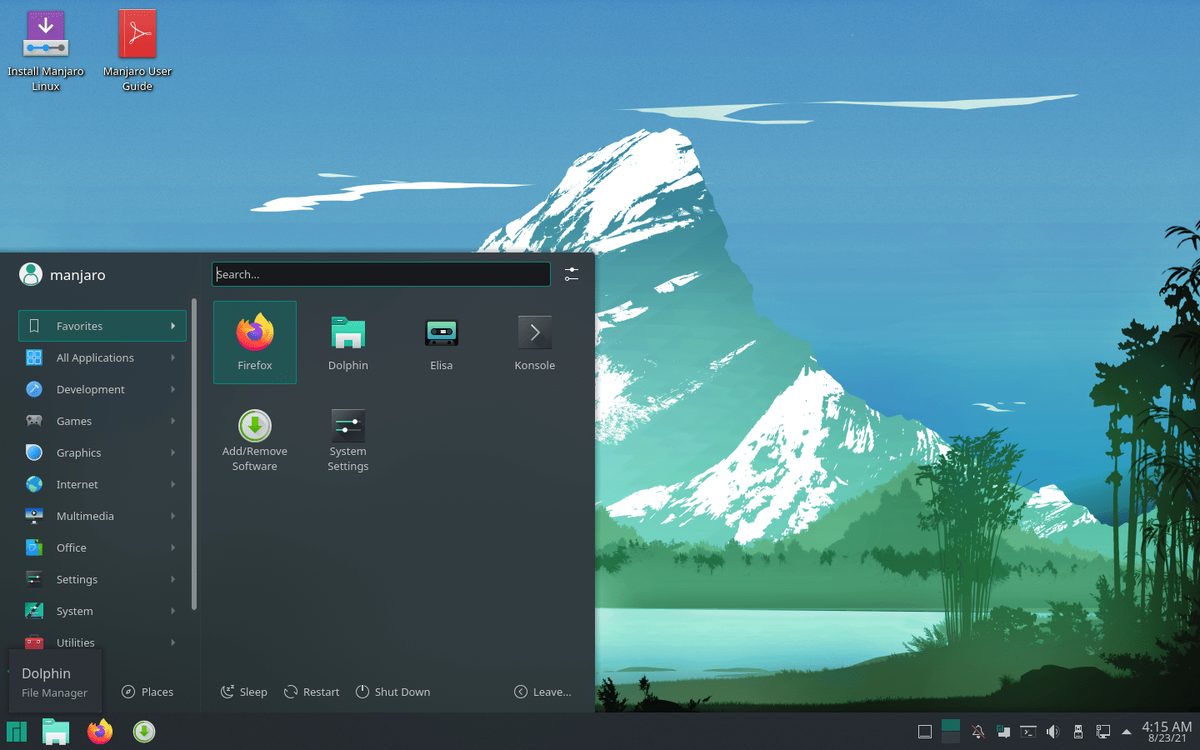Click inside the Search field
Image resolution: width=1200 pixels, height=750 pixels.
380,274
